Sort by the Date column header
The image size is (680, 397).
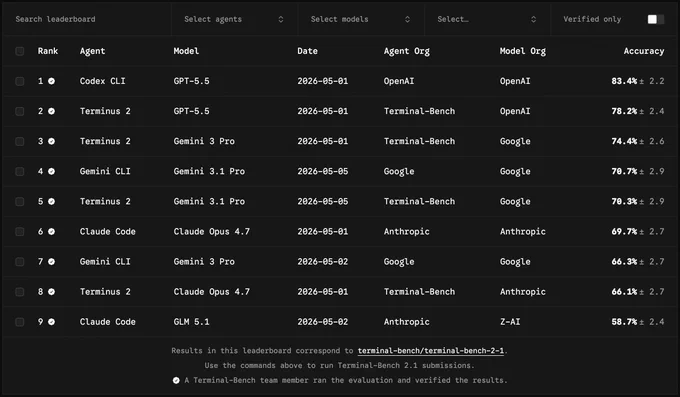click(307, 51)
